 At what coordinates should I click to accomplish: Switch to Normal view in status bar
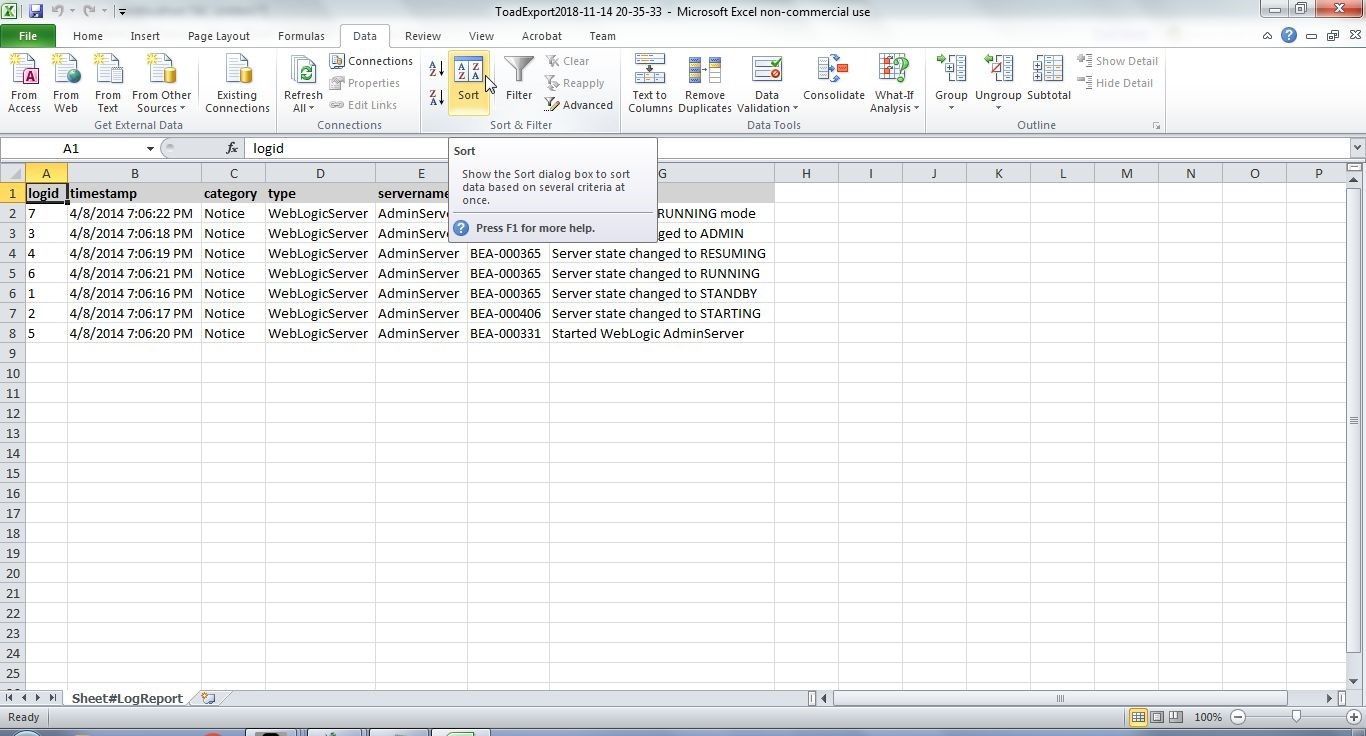[1138, 717]
